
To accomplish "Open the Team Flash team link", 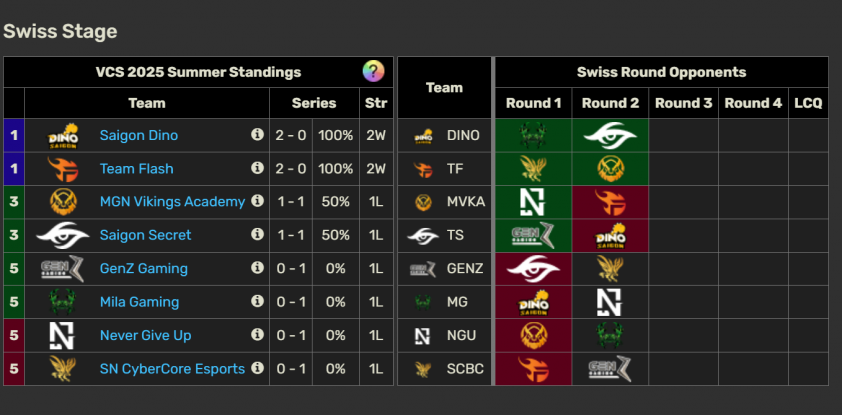I will pyautogui.click(x=136, y=169).
